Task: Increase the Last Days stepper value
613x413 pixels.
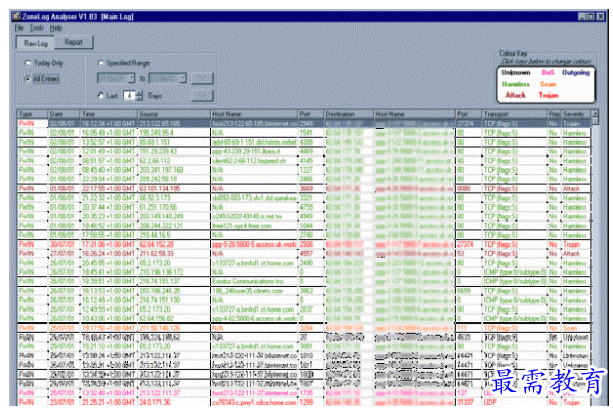Action: 140,93
